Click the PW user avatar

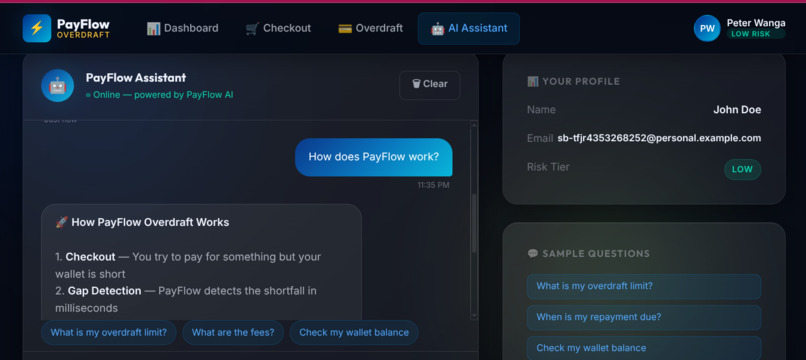707,28
